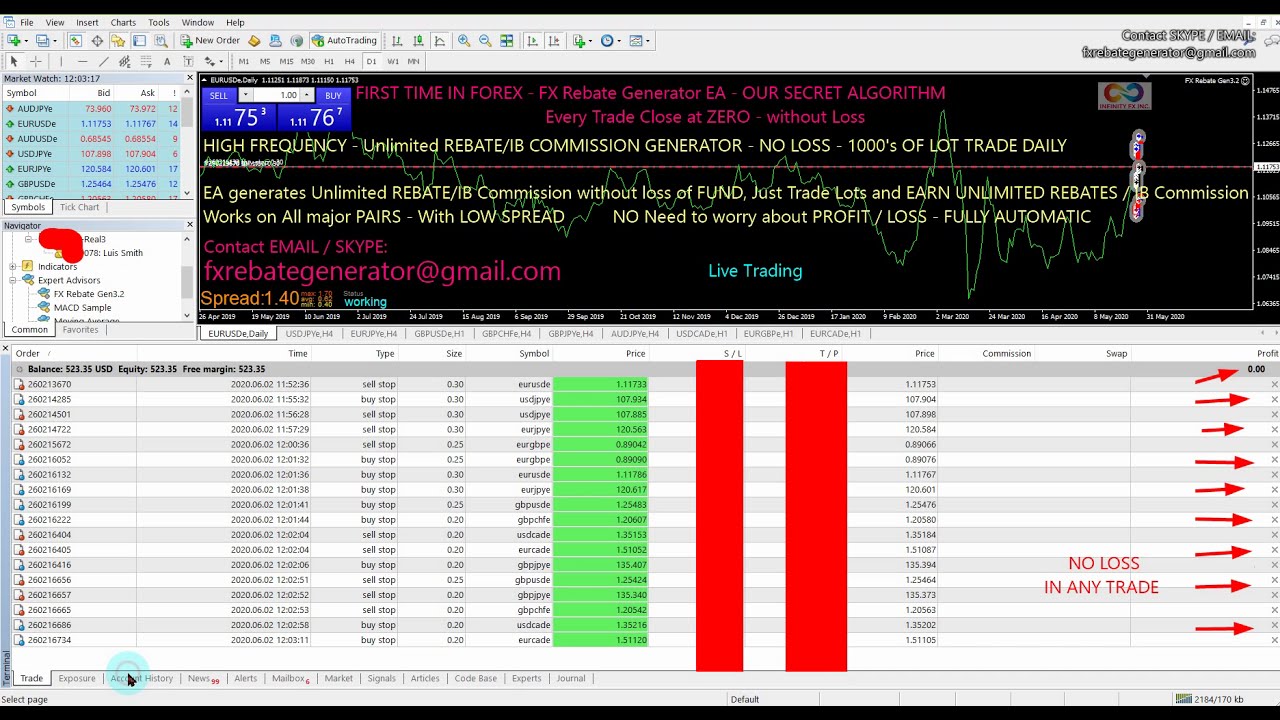Click Navigator vertical scrollbar
This screenshot has width=1280, height=720.
187,277
